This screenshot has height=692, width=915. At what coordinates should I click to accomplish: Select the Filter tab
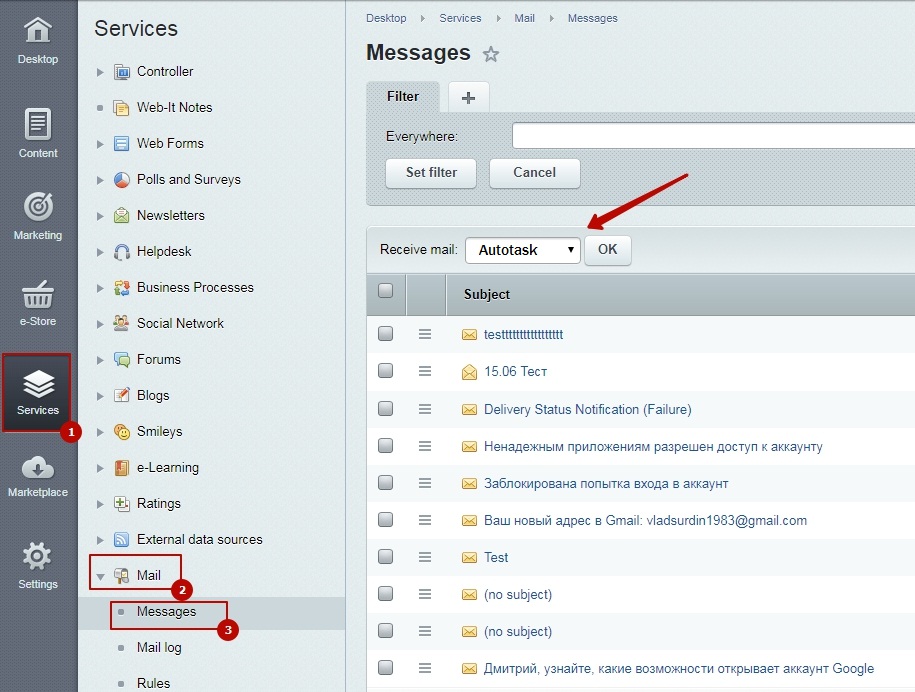click(x=403, y=97)
